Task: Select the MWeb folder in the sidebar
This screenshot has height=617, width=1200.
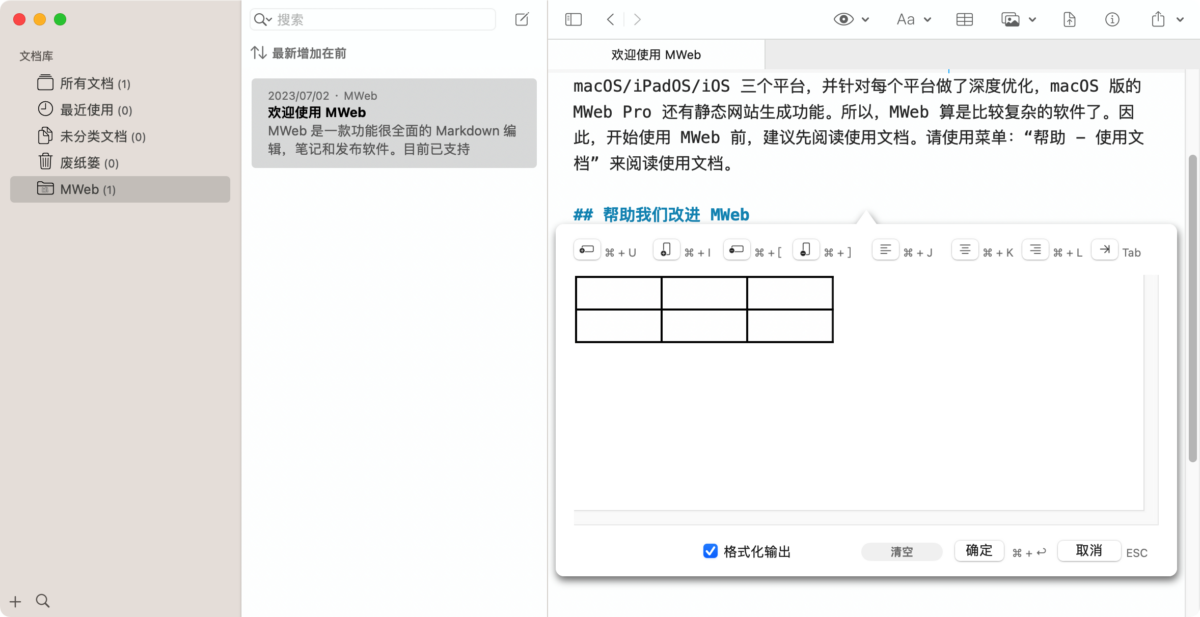Action: pyautogui.click(x=120, y=189)
